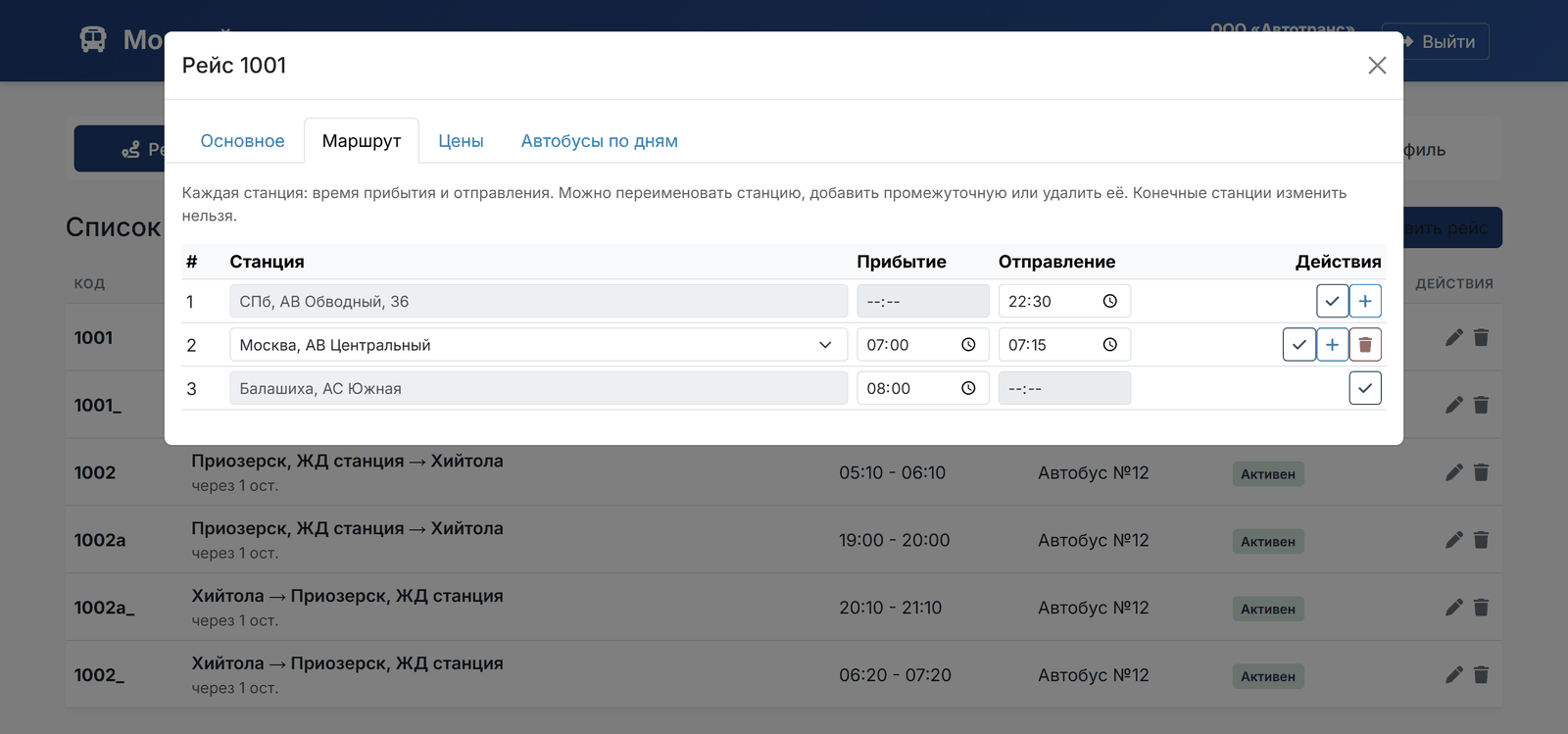Click arrival time field 08:00
This screenshot has width=1568, height=734.
[x=923, y=388]
